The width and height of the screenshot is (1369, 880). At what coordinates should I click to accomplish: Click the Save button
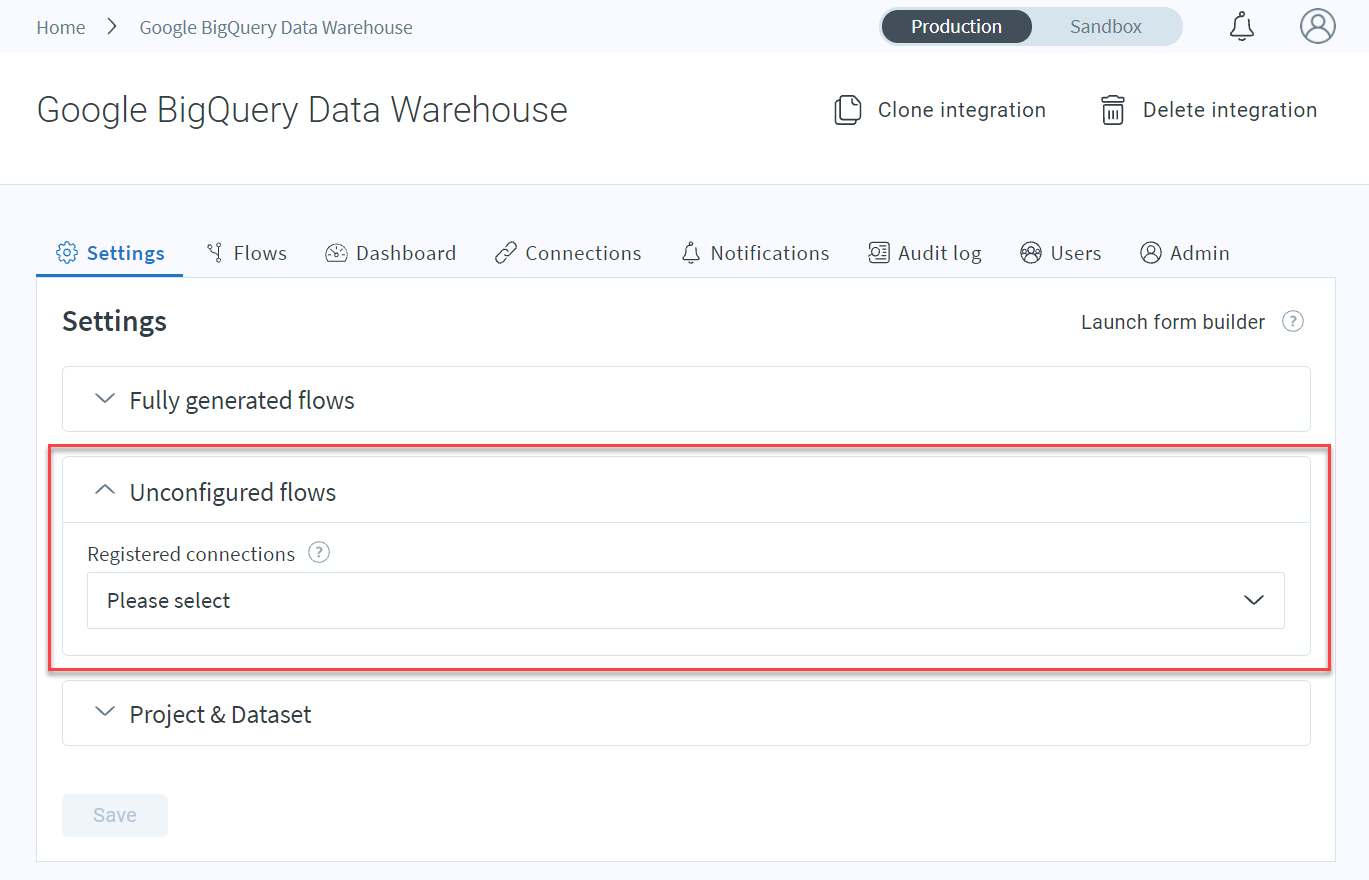[x=115, y=815]
